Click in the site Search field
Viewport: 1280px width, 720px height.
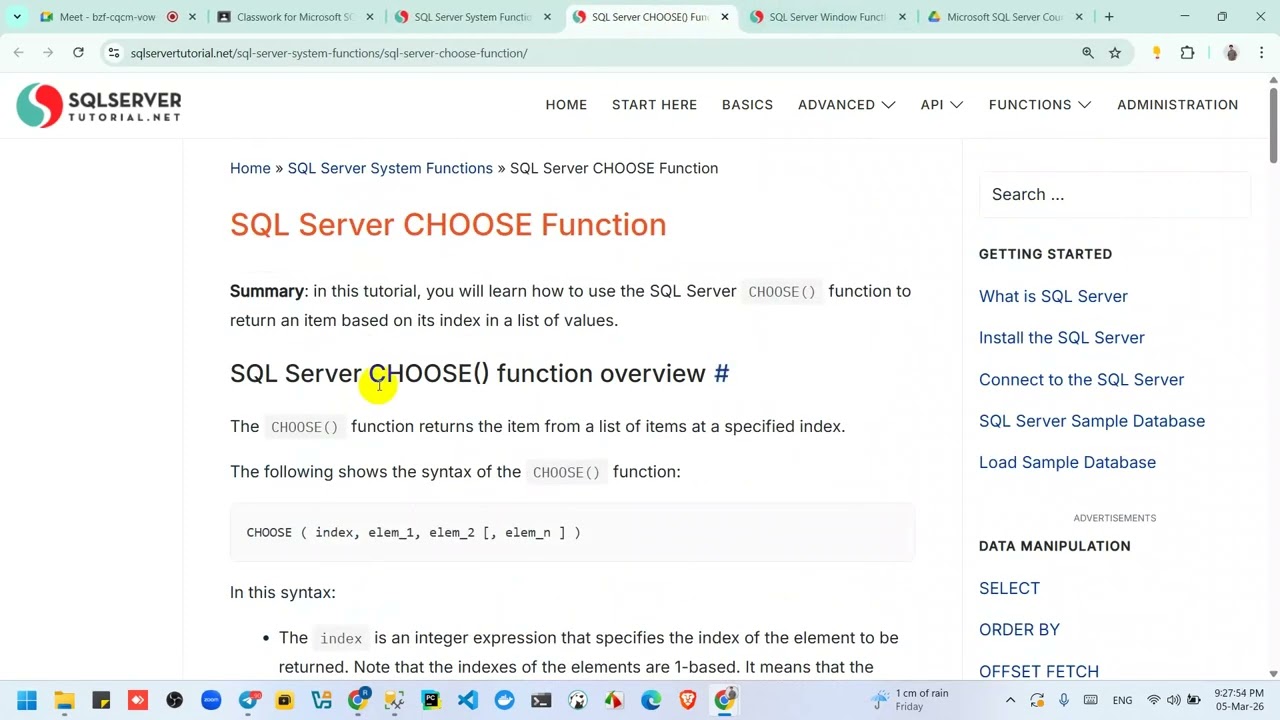pos(1115,194)
